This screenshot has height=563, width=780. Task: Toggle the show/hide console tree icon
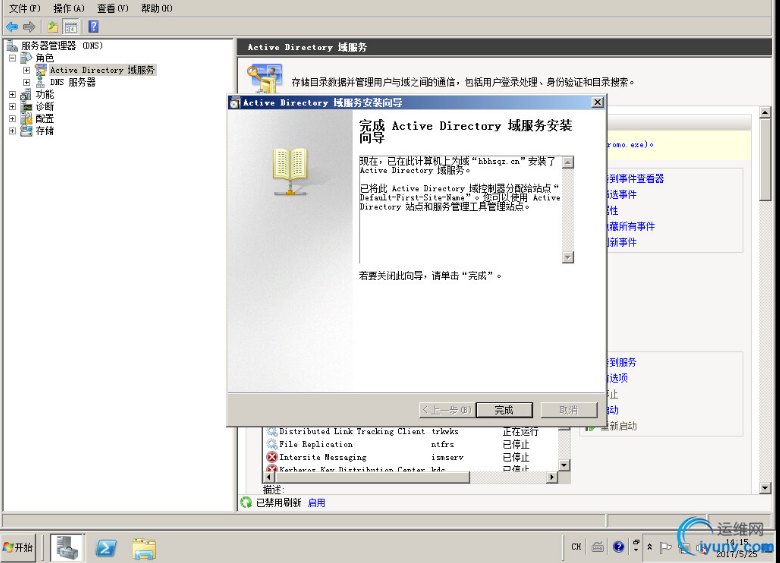pos(71,27)
